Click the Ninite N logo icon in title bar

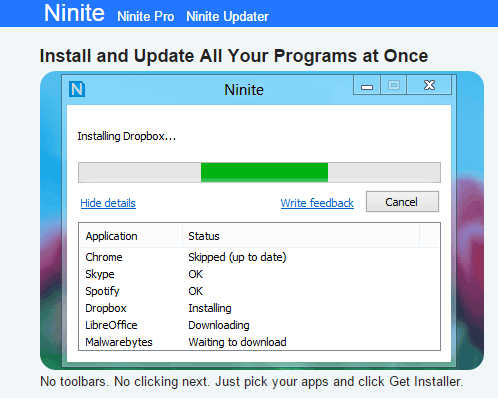tap(77, 89)
